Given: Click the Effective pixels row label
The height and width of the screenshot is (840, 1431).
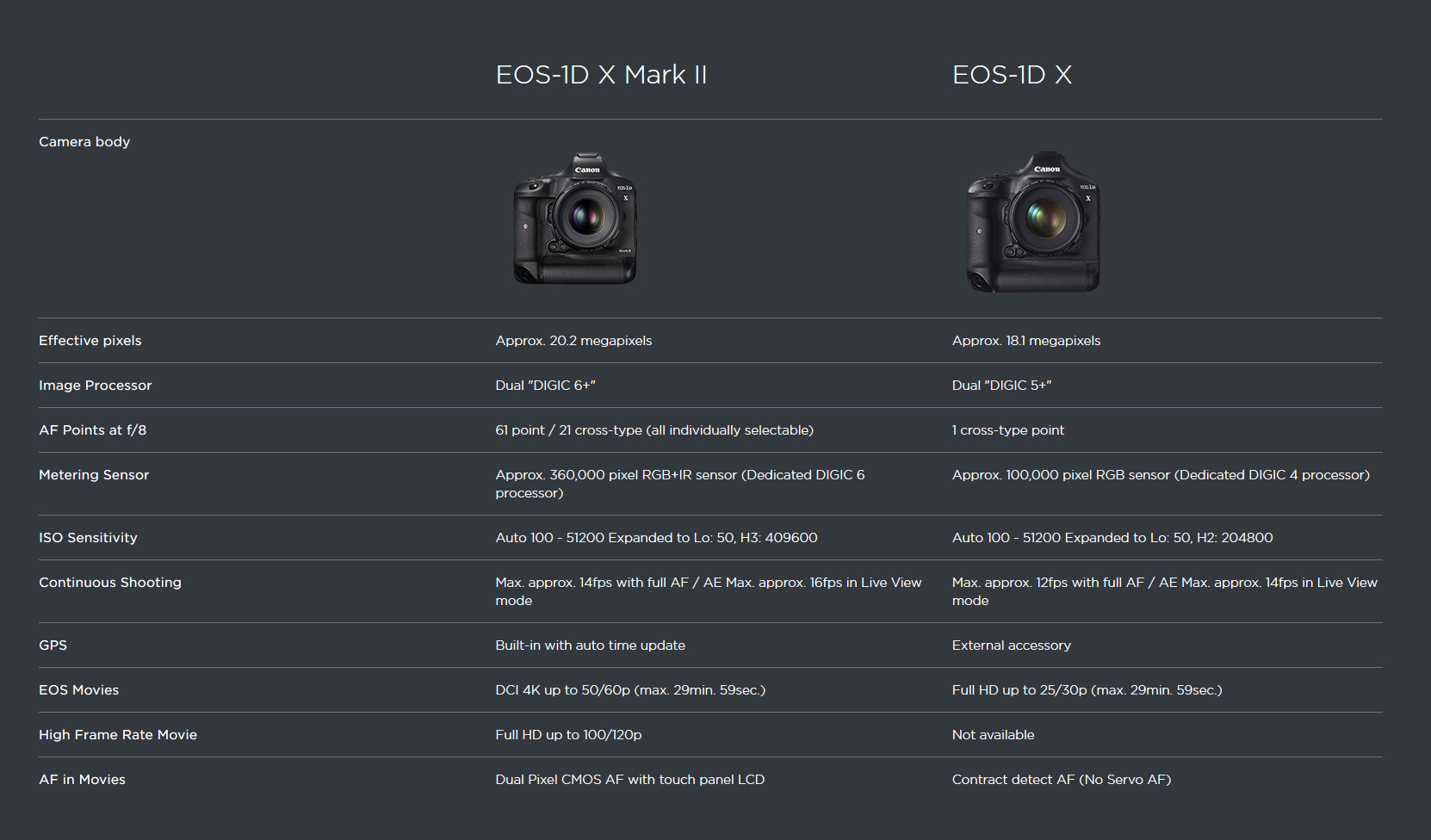Looking at the screenshot, I should click(x=90, y=341).
